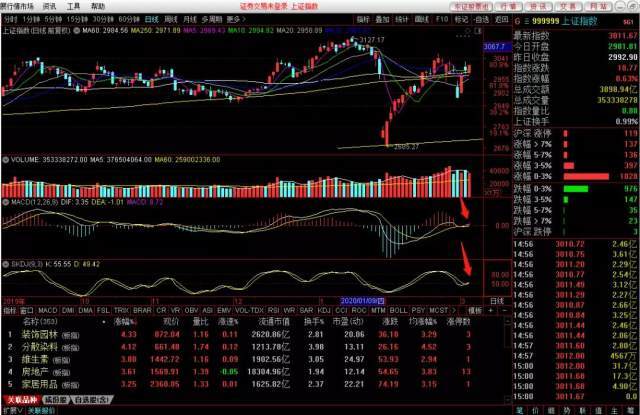Click the 返回 back toolbar button
Image resolution: width=640 pixels, height=415 pixels.
[501, 19]
